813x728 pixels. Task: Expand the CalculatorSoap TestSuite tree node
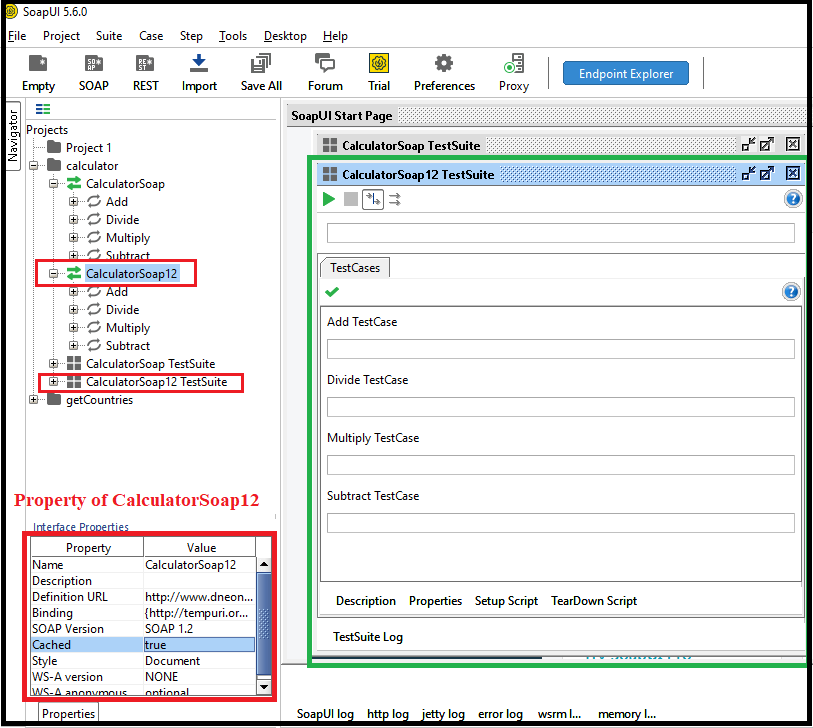tap(53, 363)
